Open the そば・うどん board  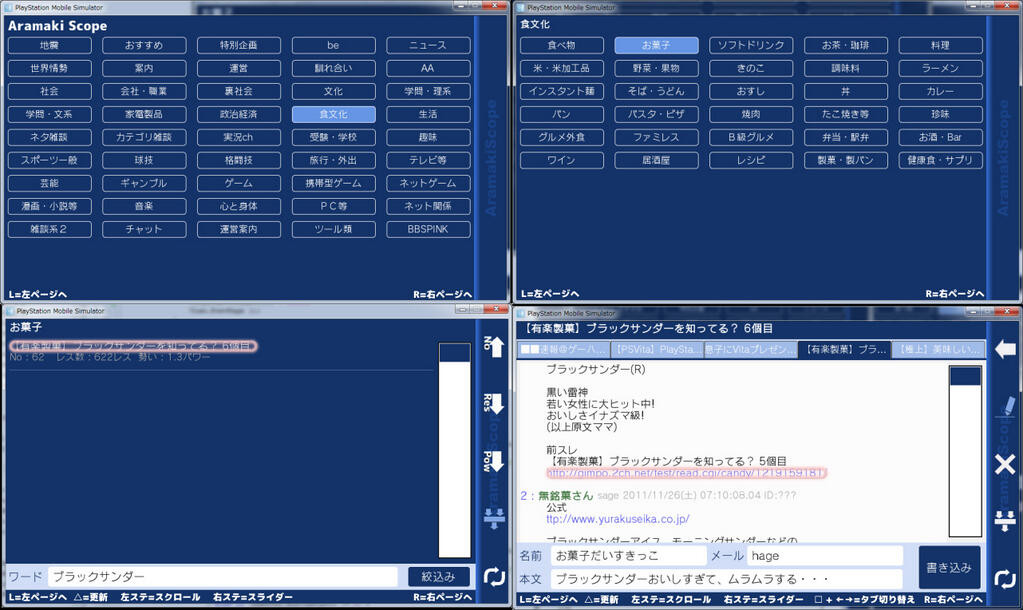(656, 91)
